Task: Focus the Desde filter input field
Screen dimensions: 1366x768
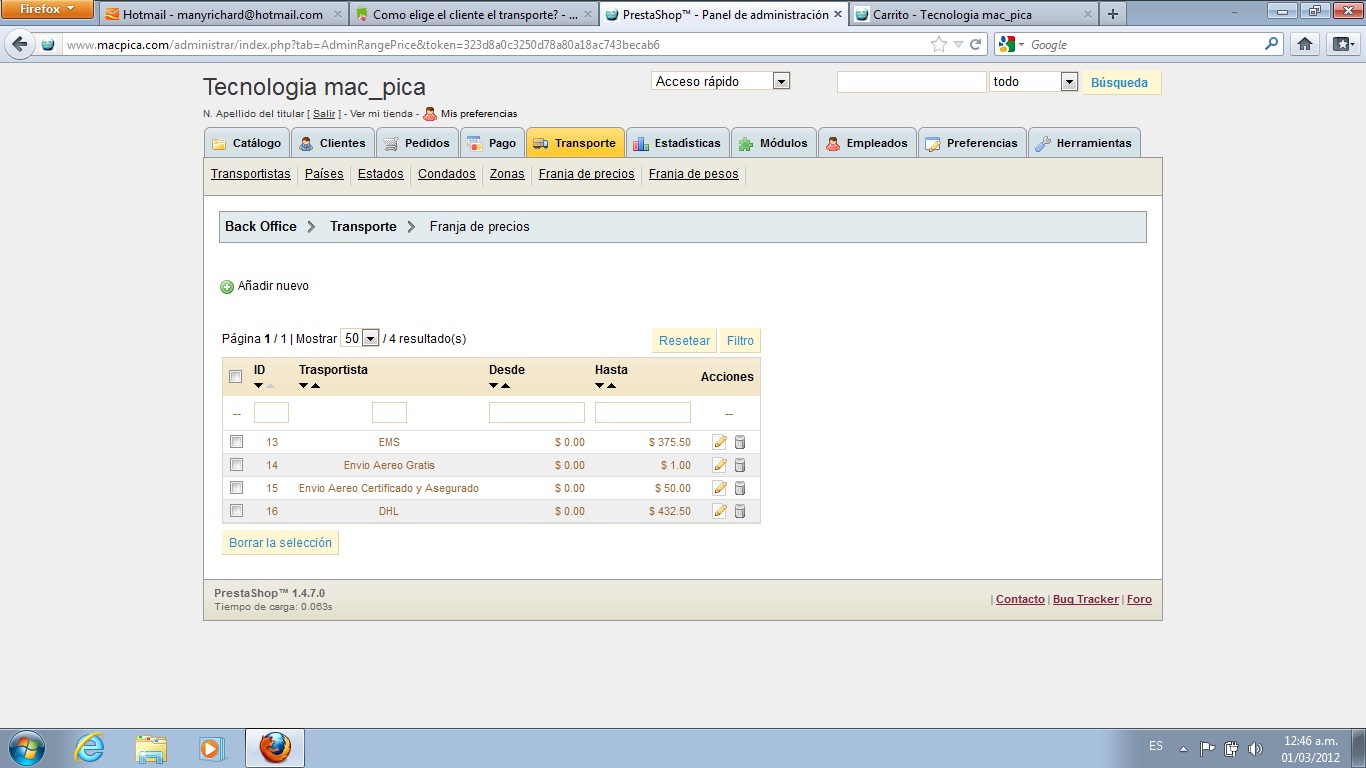Action: click(x=536, y=412)
